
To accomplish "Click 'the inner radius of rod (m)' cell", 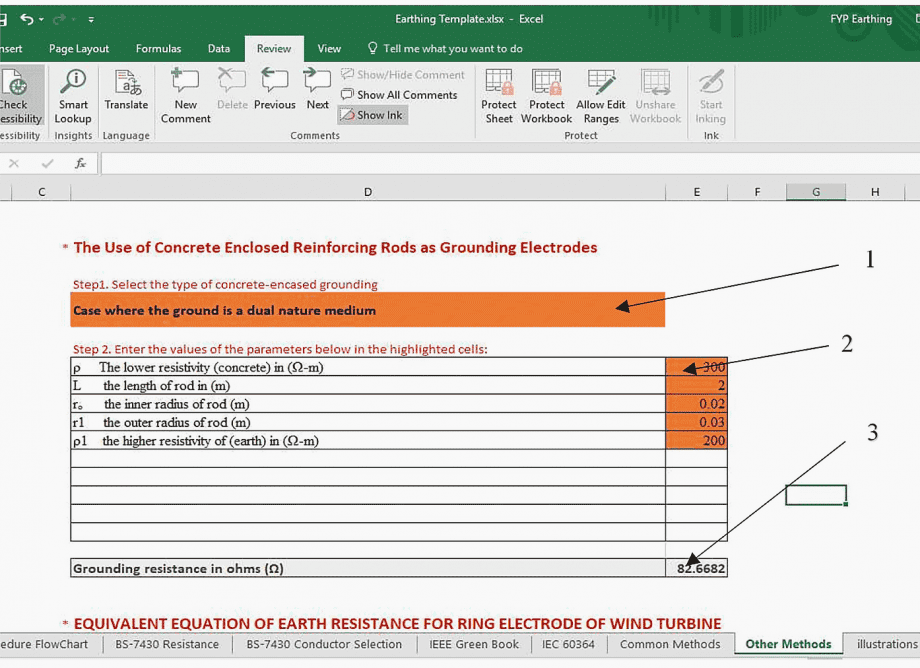I will (x=368, y=403).
